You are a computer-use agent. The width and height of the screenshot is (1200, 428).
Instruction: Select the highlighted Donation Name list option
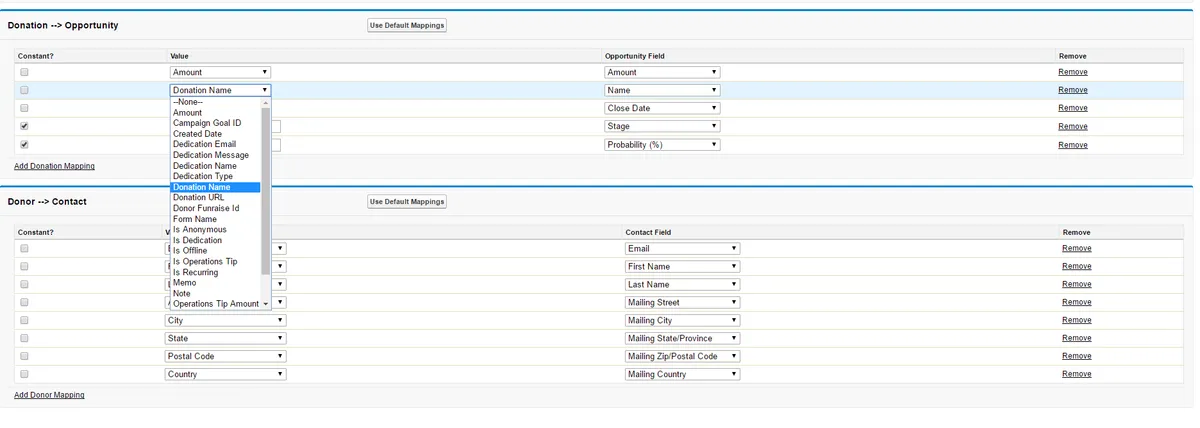(215, 187)
